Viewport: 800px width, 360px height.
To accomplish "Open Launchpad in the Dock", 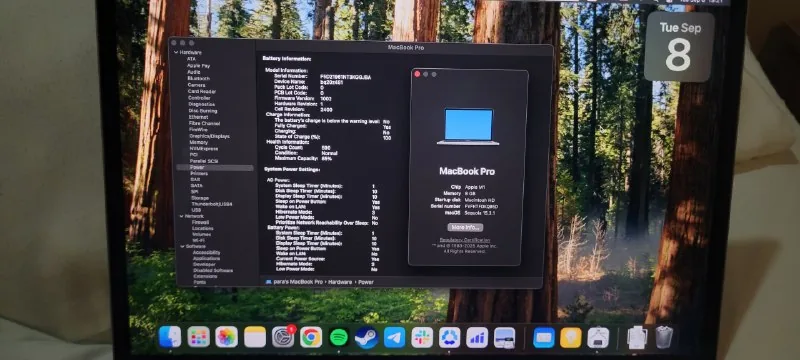I will [198, 337].
